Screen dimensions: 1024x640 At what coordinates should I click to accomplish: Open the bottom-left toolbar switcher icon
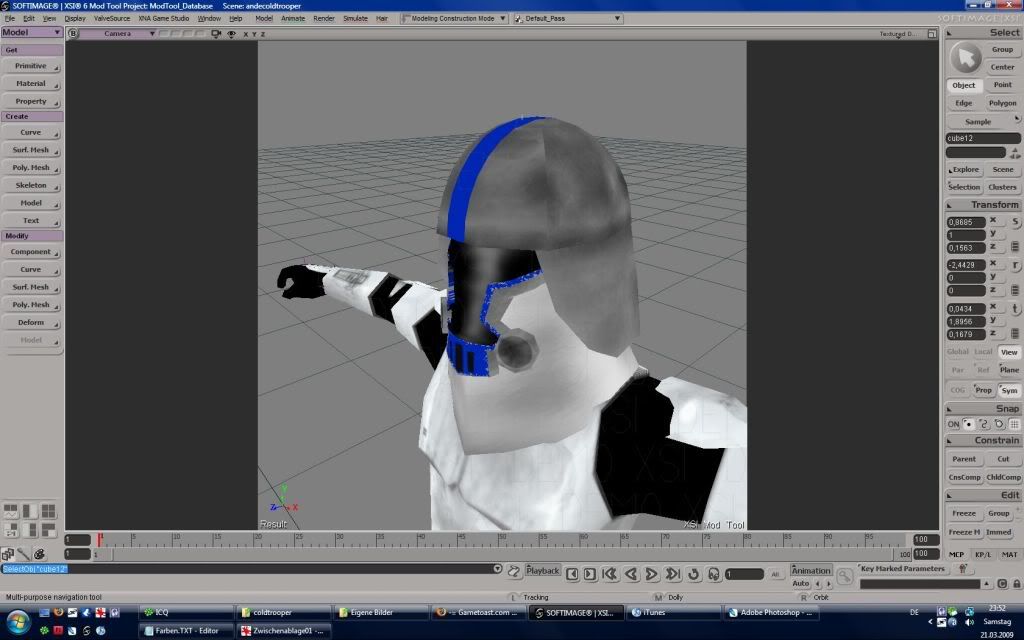[x=8, y=554]
